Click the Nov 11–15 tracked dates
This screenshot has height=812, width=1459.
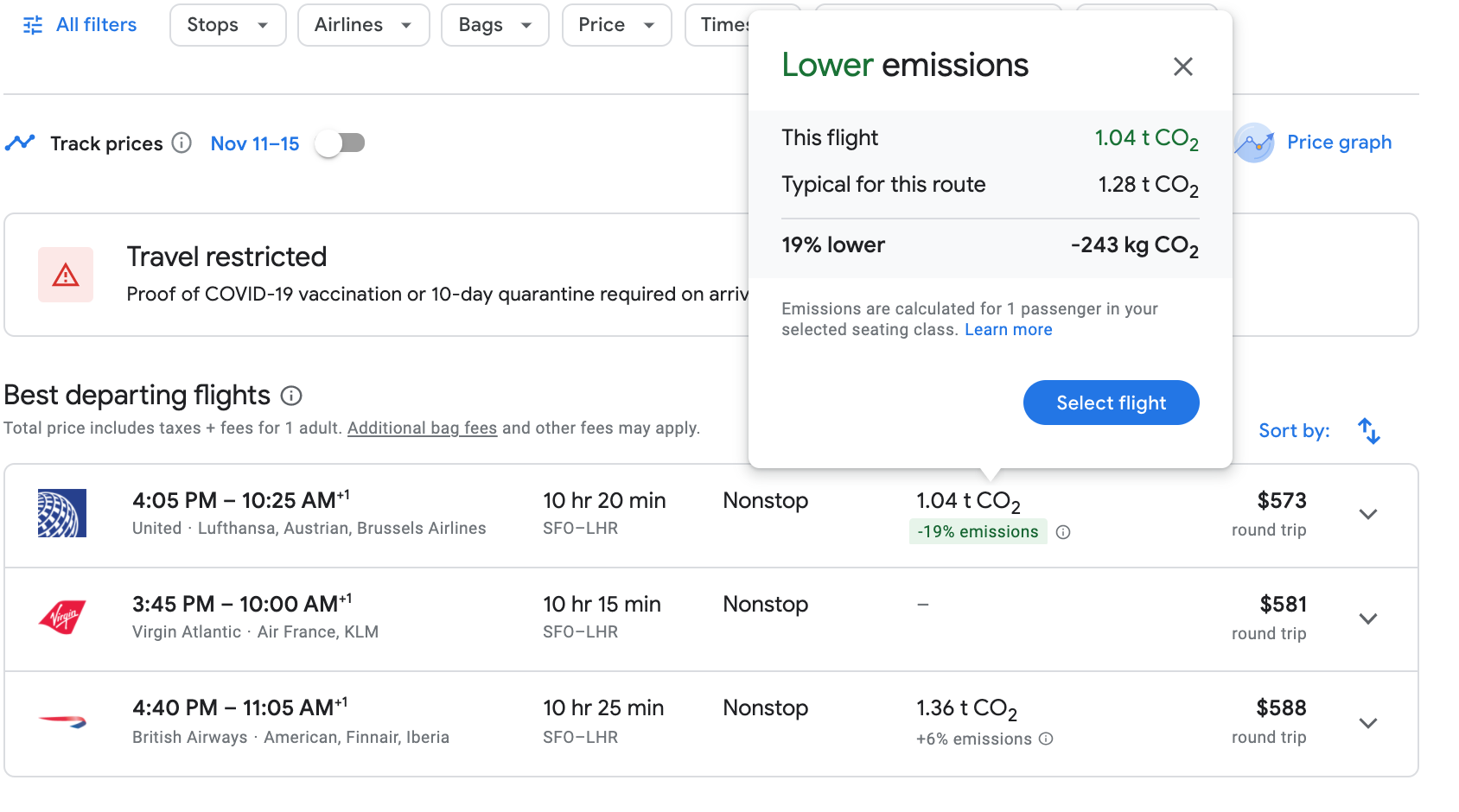pyautogui.click(x=255, y=143)
